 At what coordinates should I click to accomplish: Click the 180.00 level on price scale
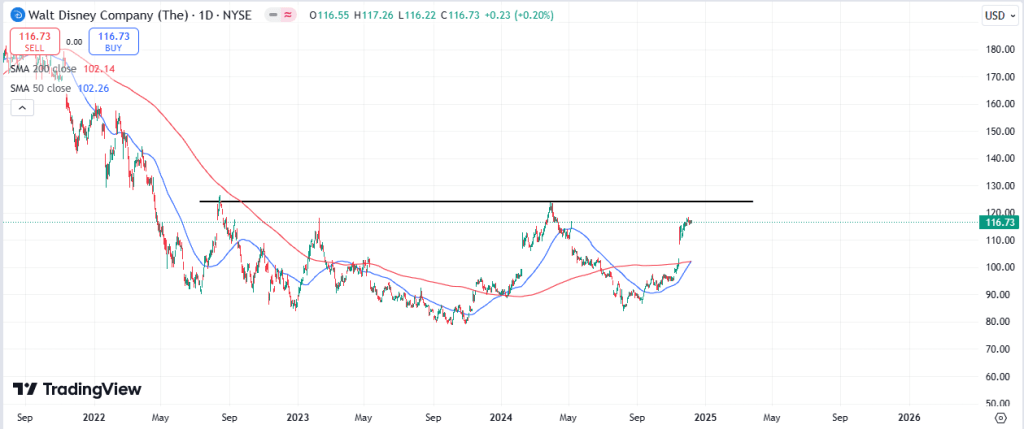996,49
